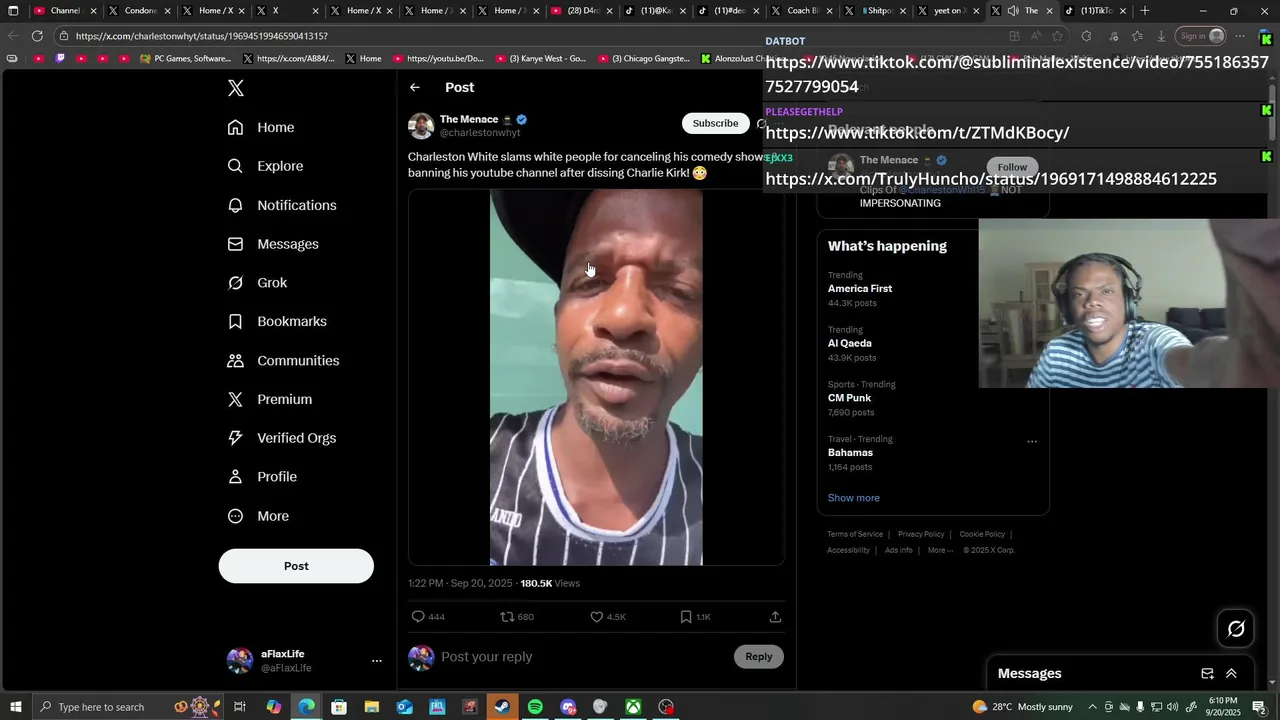1280x720 pixels.
Task: Open Bookmarks in the sidebar
Action: [277, 321]
